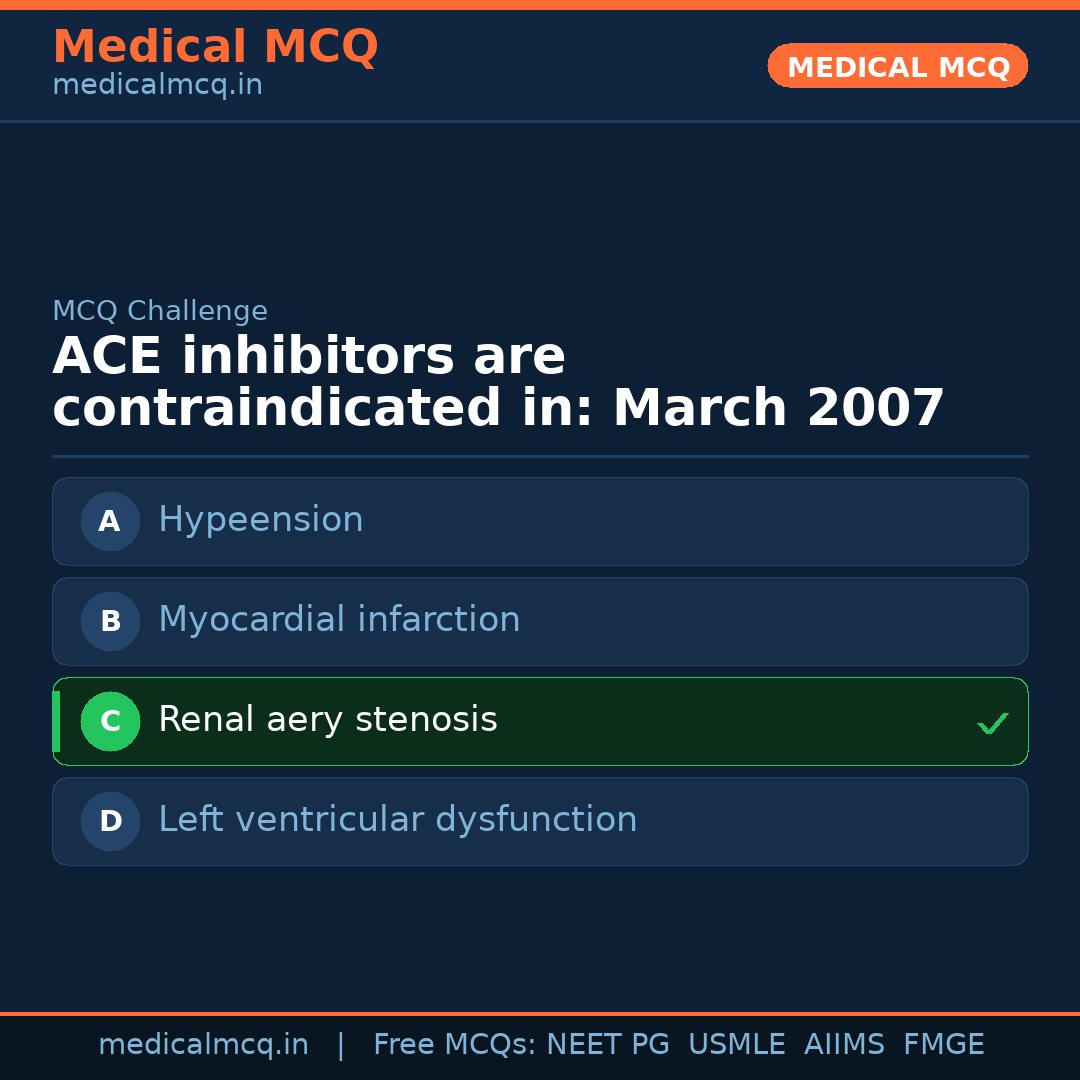1080x1080 pixels.
Task: Click the Free MCQs text in the footer
Action: (454, 1045)
